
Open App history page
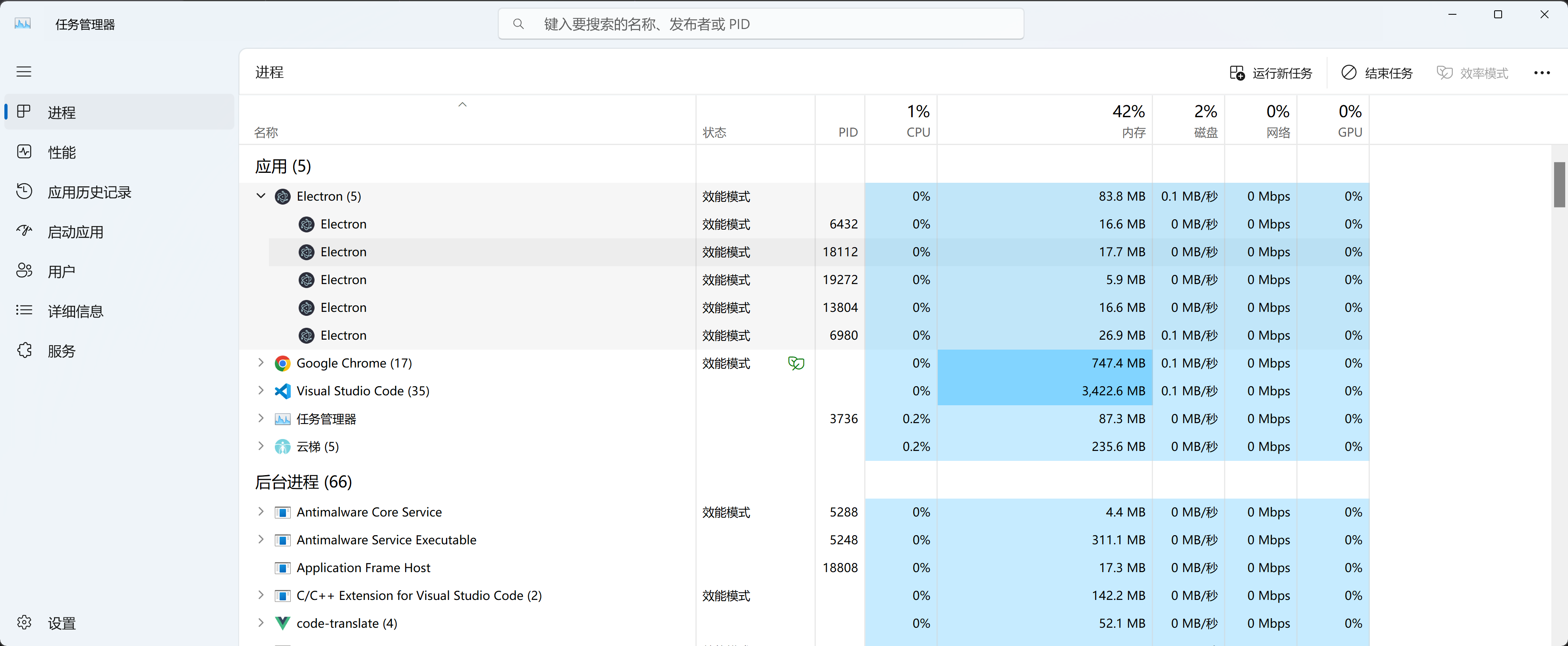pos(119,192)
